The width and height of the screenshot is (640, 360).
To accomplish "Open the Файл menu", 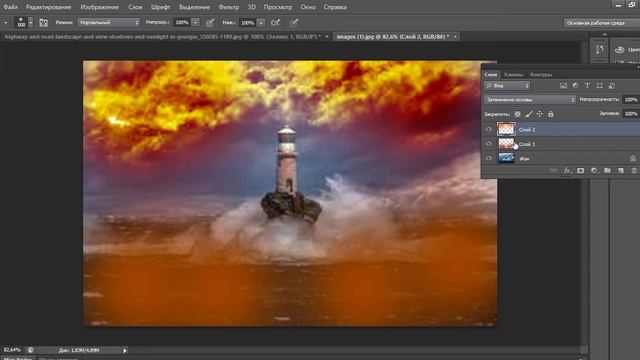I will (x=10, y=7).
